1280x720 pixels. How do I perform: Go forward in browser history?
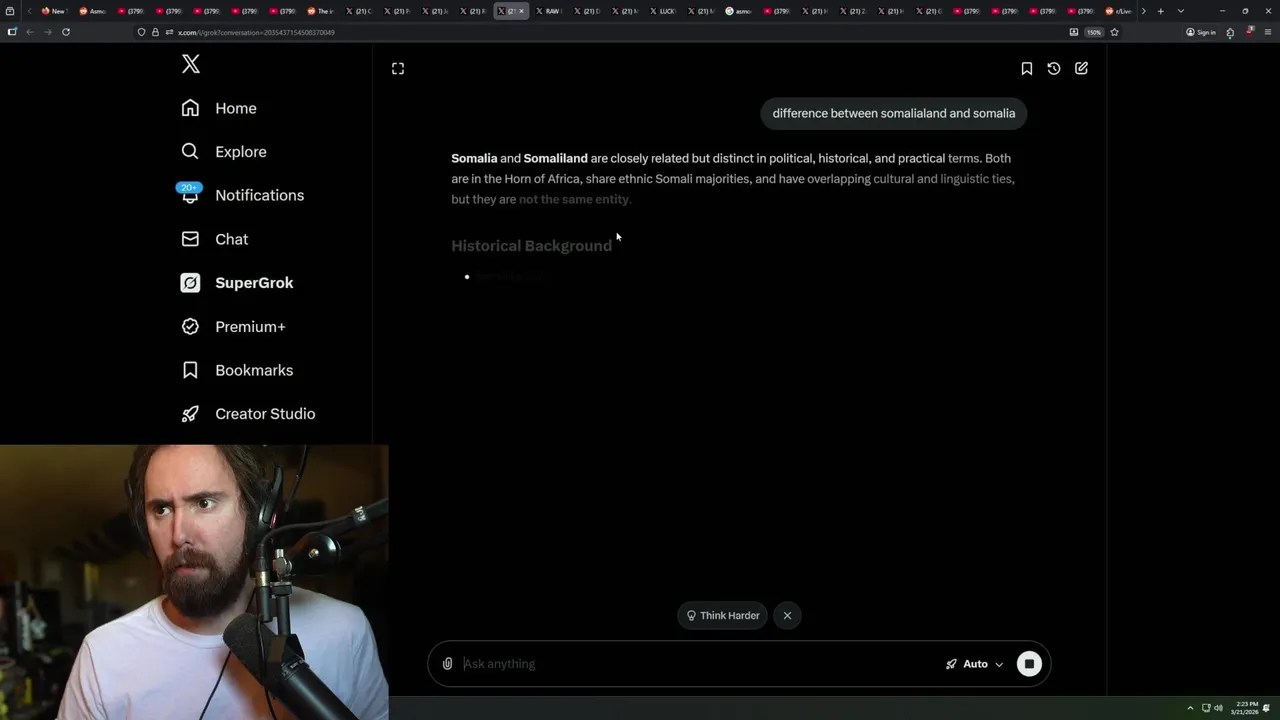coord(47,32)
